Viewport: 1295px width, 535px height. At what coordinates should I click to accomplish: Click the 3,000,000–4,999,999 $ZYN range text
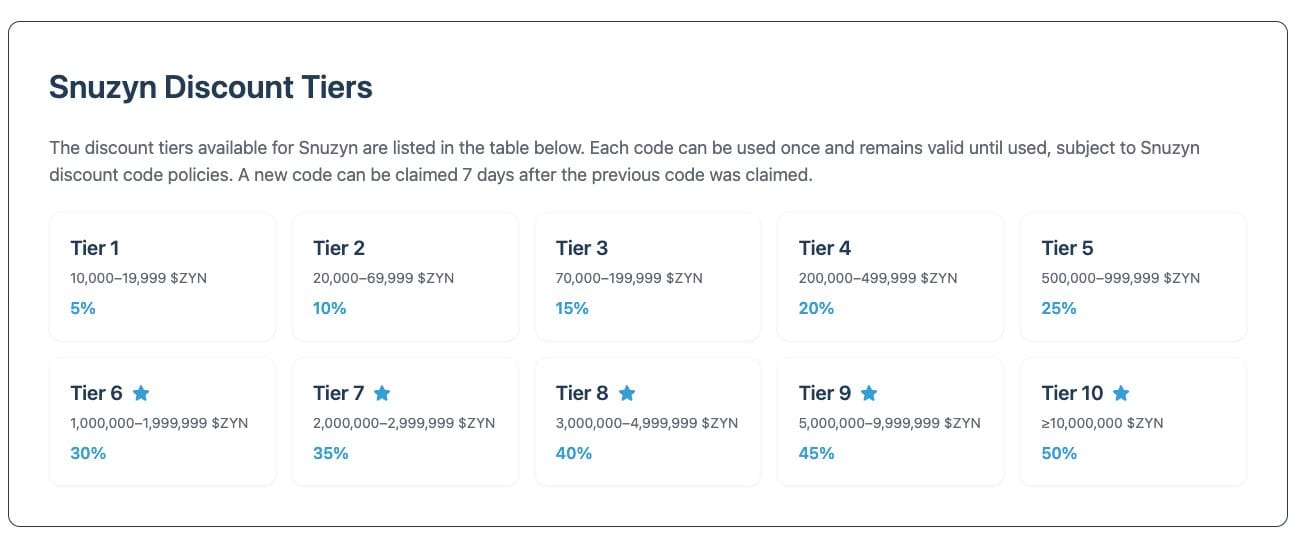647,423
